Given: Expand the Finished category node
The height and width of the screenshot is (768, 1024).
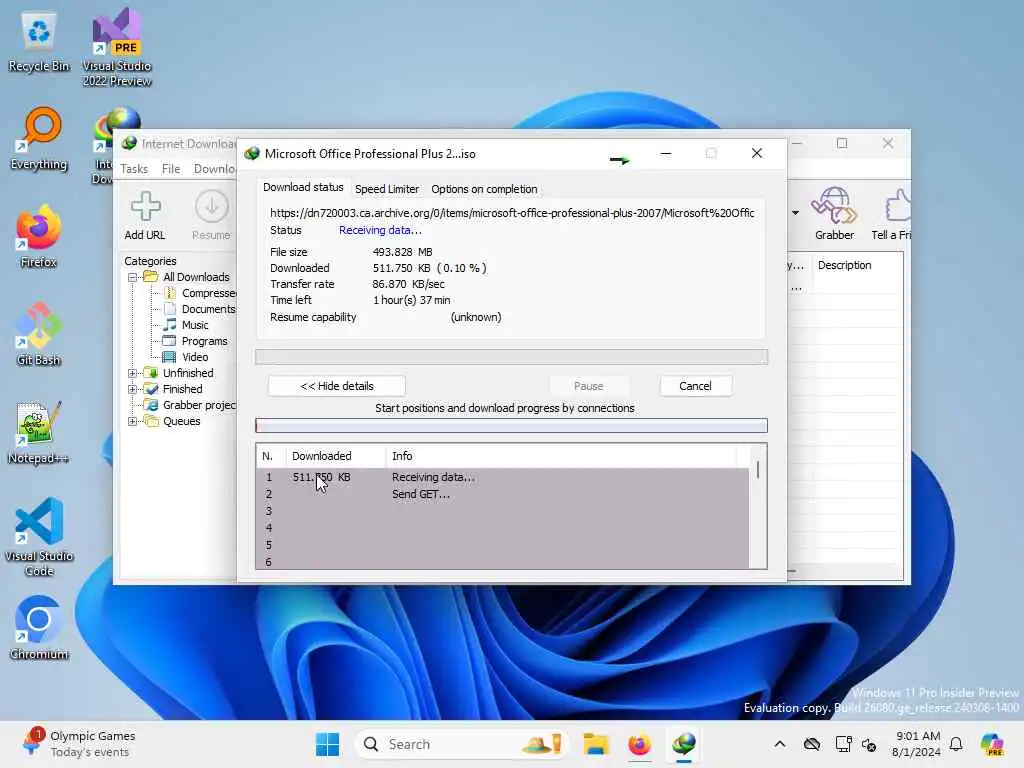Looking at the screenshot, I should (x=133, y=389).
